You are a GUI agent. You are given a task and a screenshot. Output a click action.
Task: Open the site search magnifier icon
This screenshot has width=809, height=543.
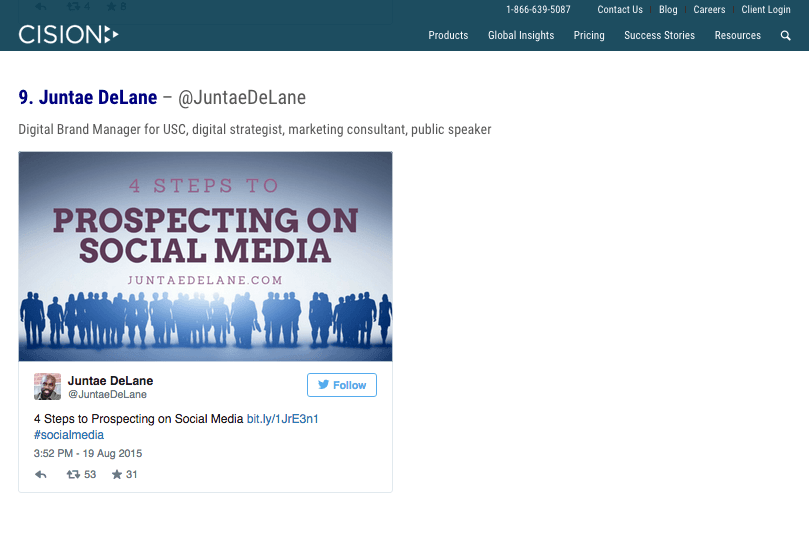pos(785,36)
